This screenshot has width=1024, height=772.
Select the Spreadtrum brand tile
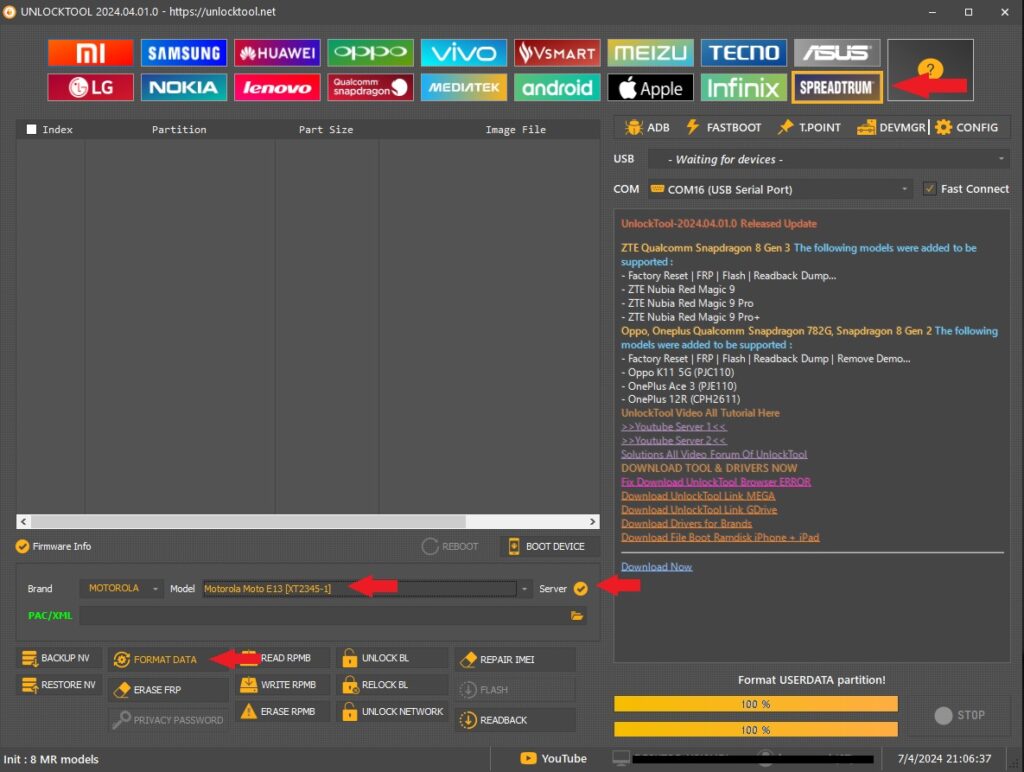837,87
